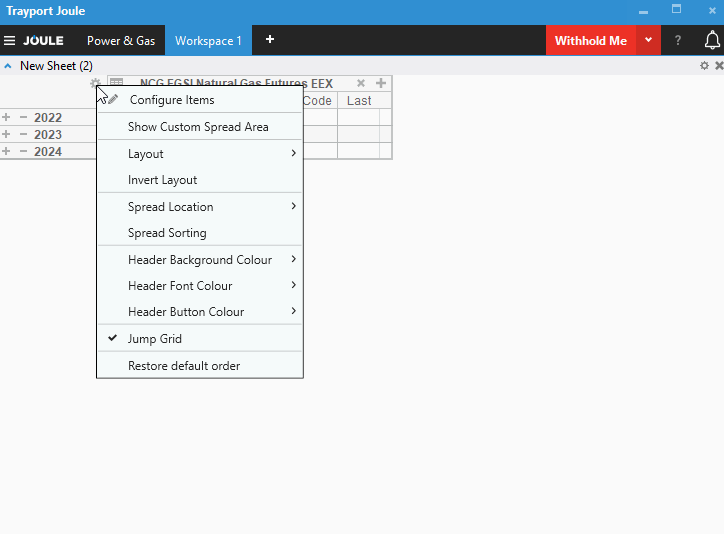Click the minus icon beside 2023 row
The height and width of the screenshot is (534, 724).
click(x=23, y=135)
